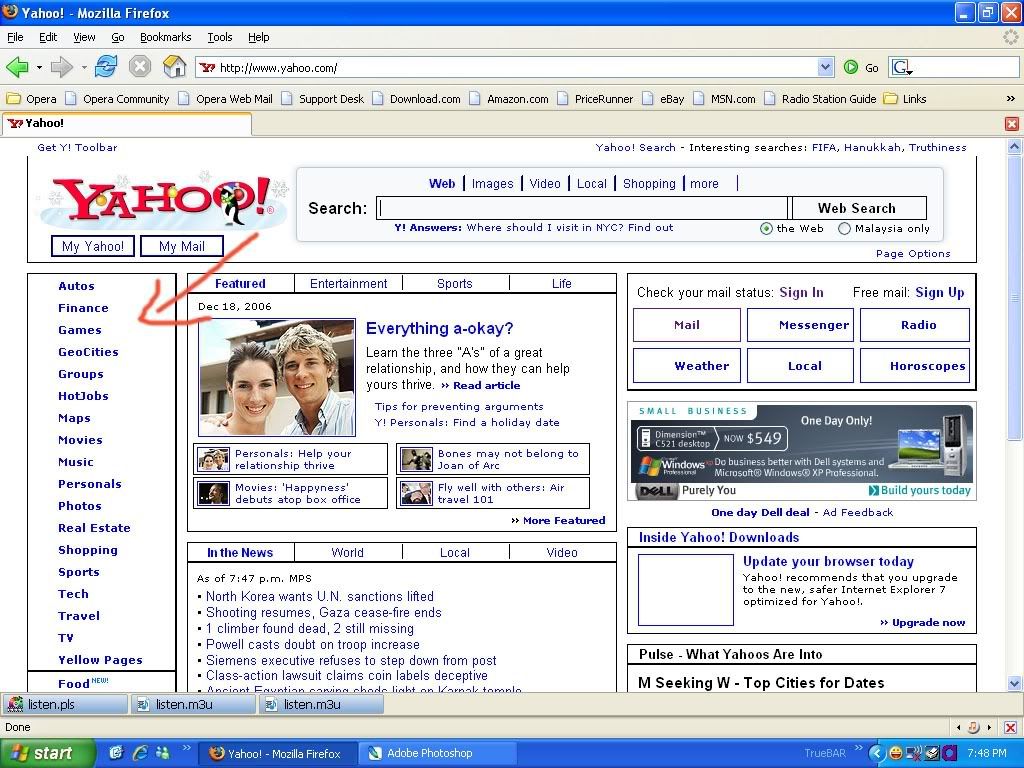Expand the address bar URL dropdown
1024x768 pixels.
825,67
